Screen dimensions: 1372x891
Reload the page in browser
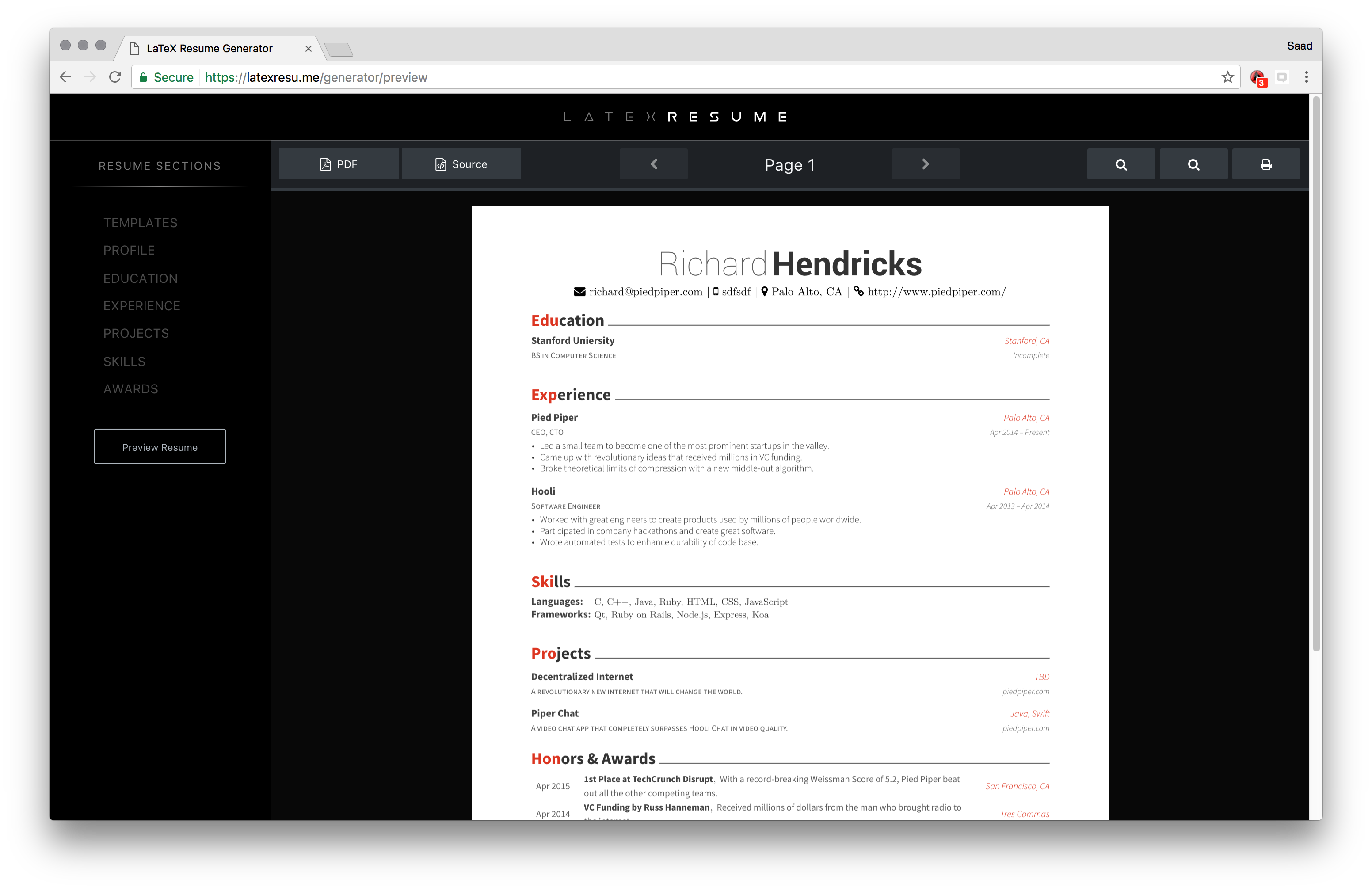click(x=115, y=77)
